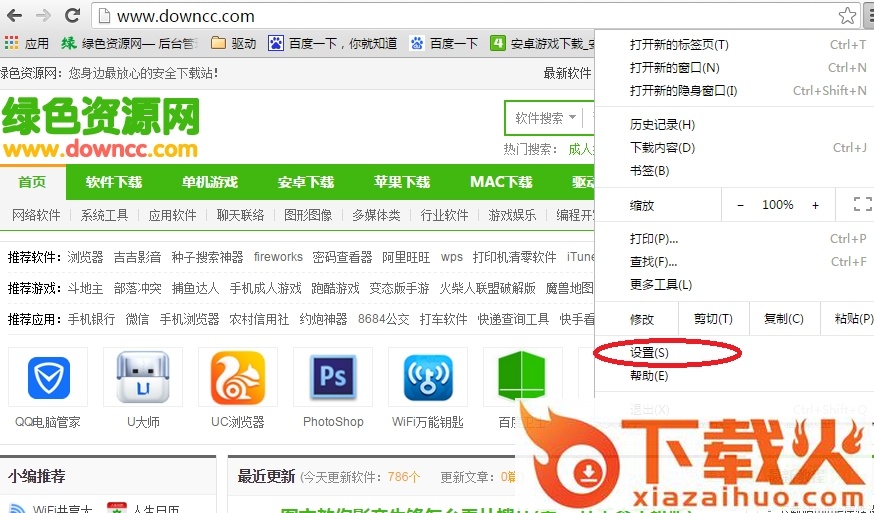The image size is (874, 513).
Task: Switch to the 首页 navigation tab
Action: tap(32, 182)
